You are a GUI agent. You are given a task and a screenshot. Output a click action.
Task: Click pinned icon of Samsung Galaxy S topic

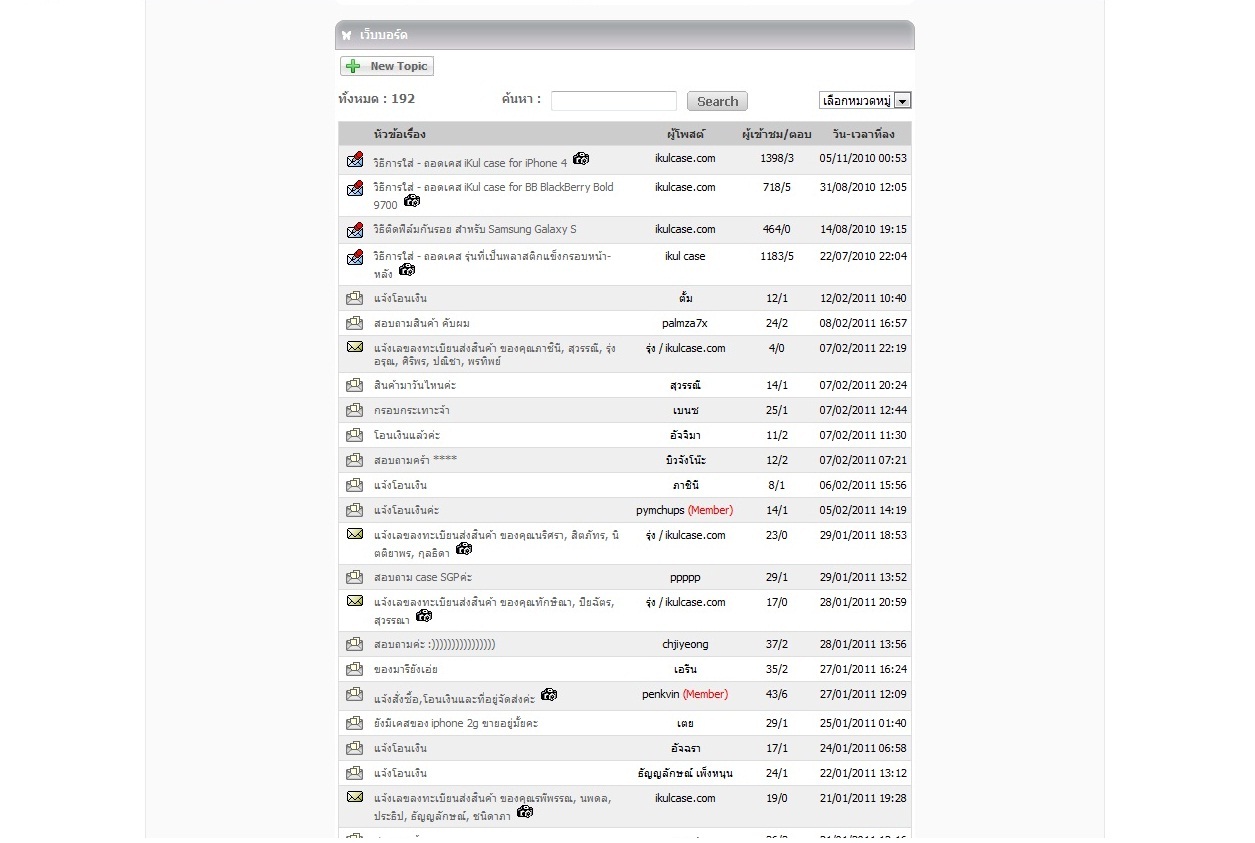[x=354, y=230]
